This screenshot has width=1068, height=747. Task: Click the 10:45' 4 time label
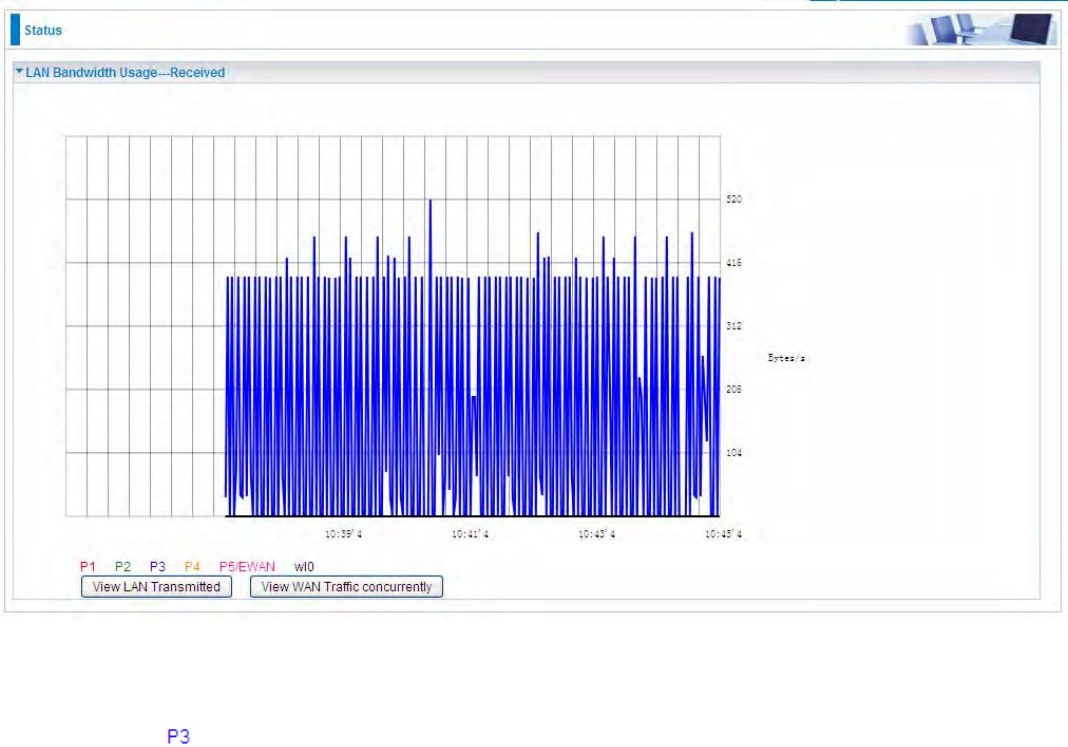click(723, 534)
